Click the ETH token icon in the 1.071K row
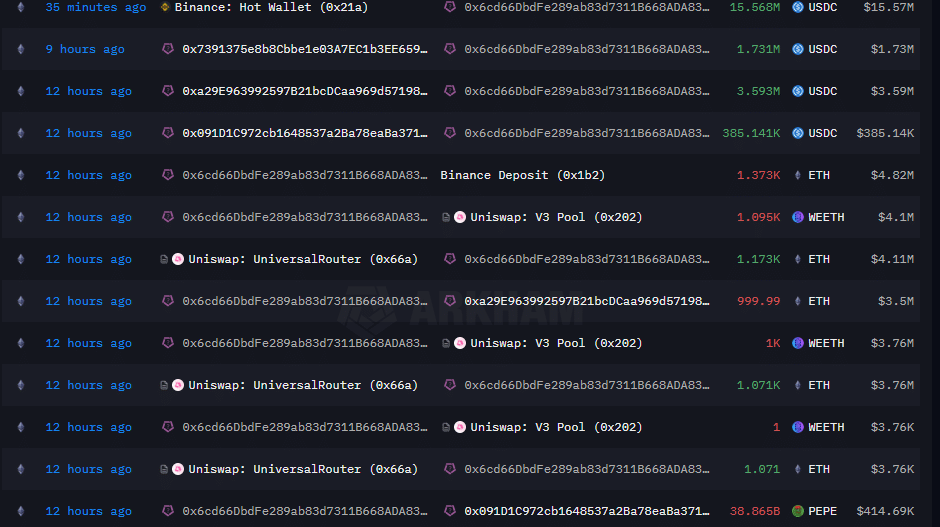940x527 pixels. pos(797,385)
